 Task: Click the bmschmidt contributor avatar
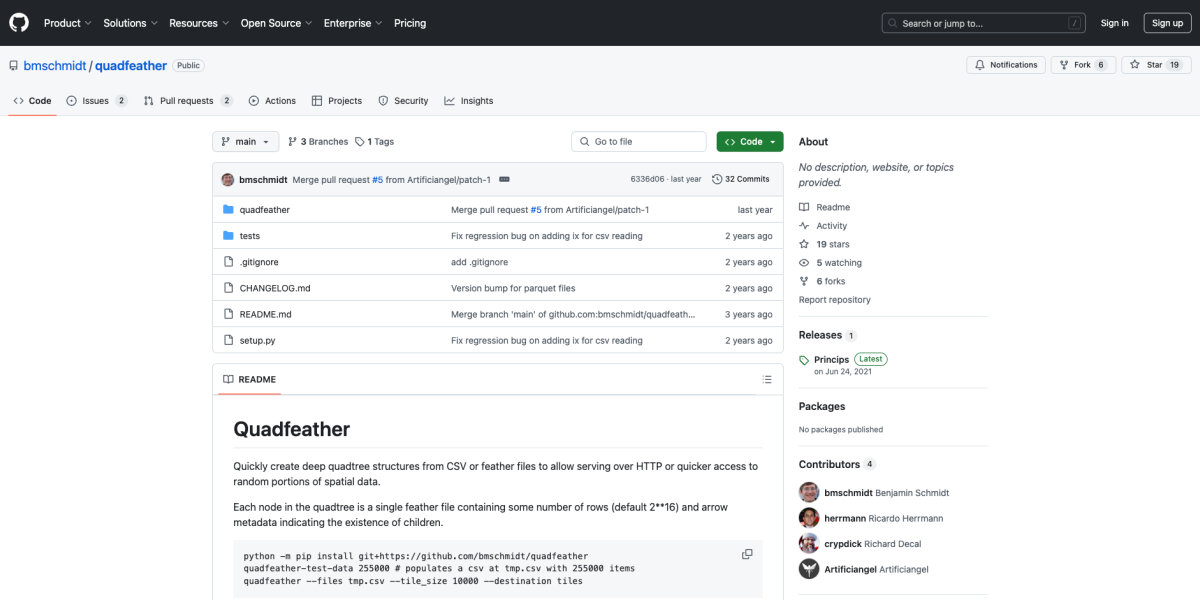click(809, 492)
